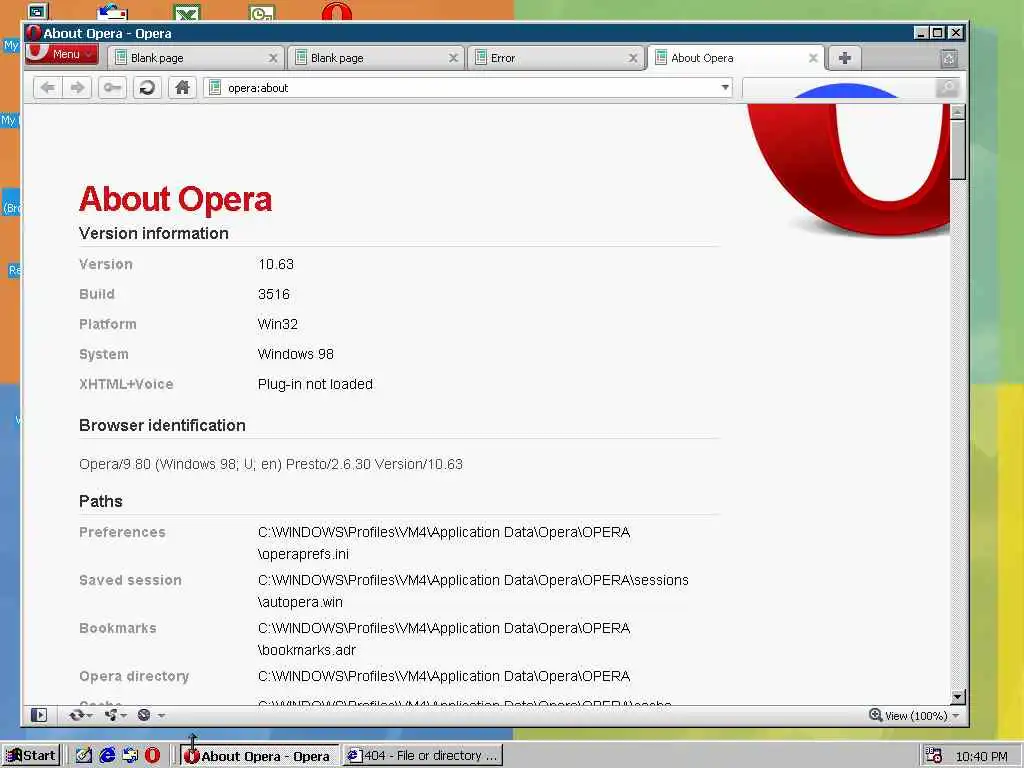Open the Windows Start button
Screen dimensions: 1024x768
click(31, 756)
